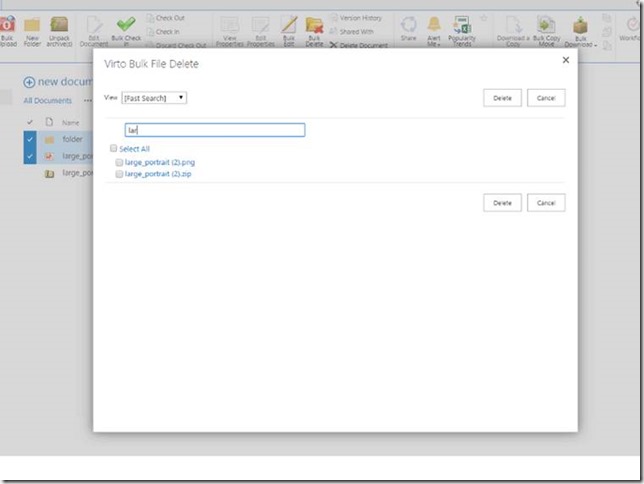Click the Unpack archive(s) ribbon icon
The image size is (644, 484).
coord(60,25)
